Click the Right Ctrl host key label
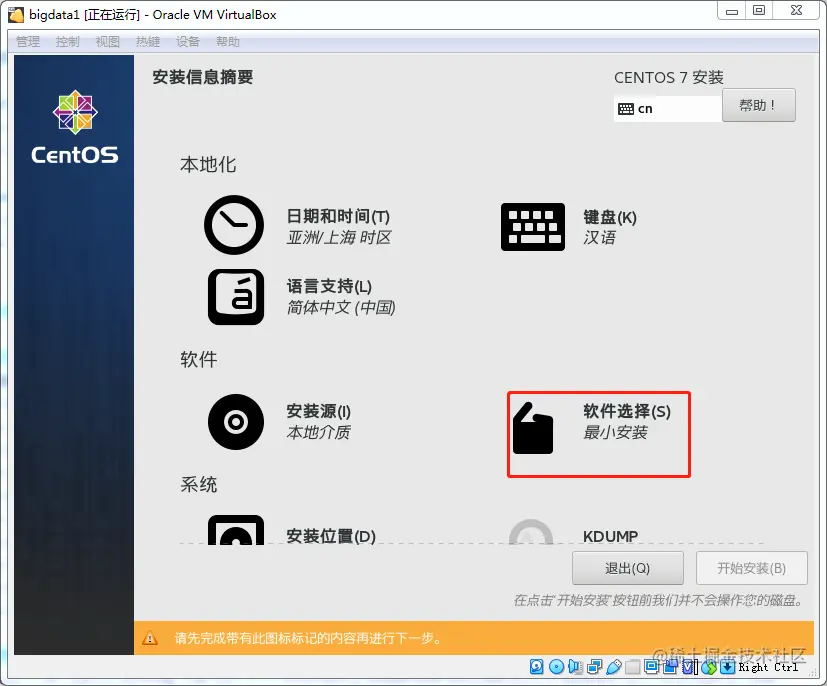Image resolution: width=827 pixels, height=686 pixels. pos(768,668)
